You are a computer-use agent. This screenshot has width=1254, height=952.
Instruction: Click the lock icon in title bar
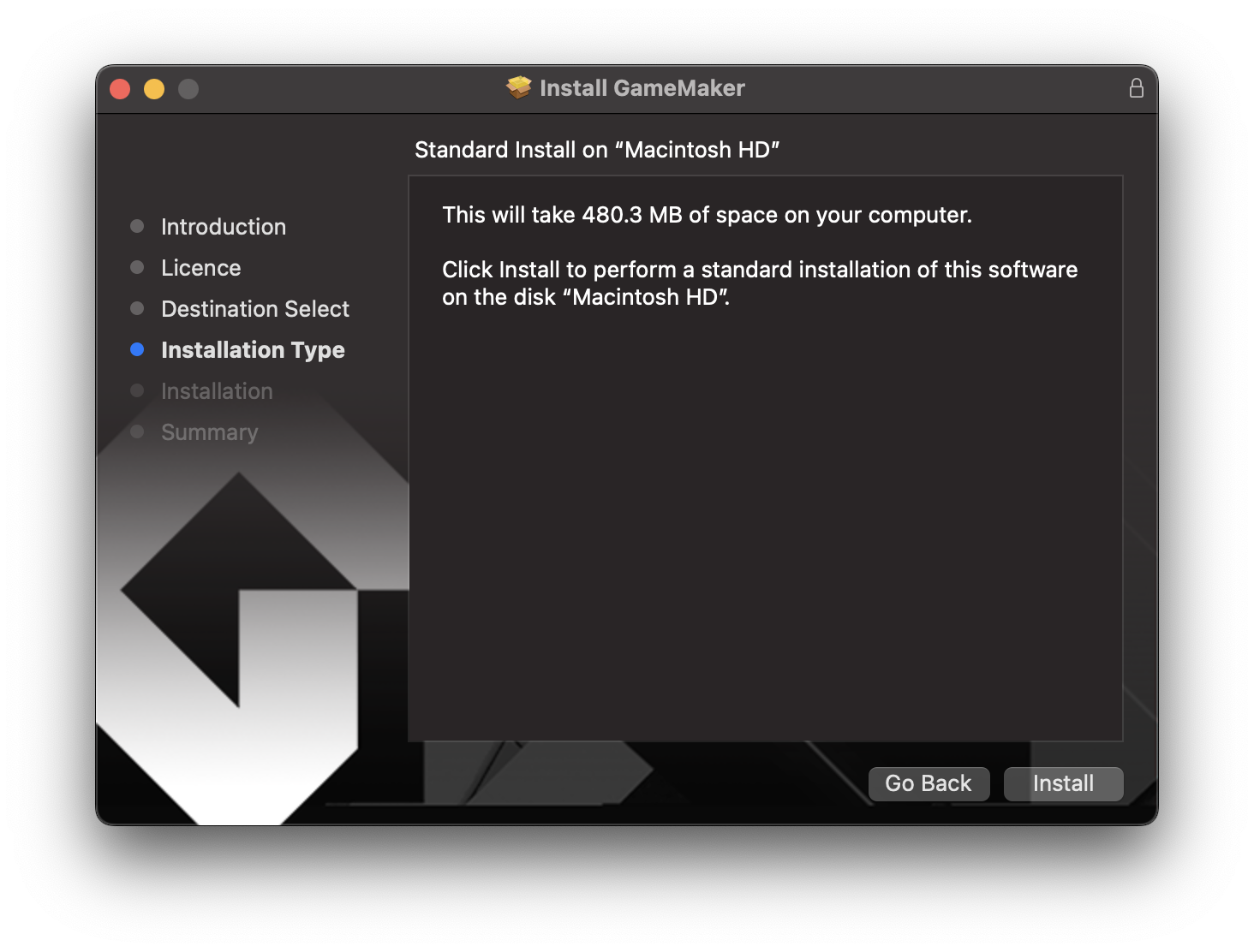click(1136, 88)
